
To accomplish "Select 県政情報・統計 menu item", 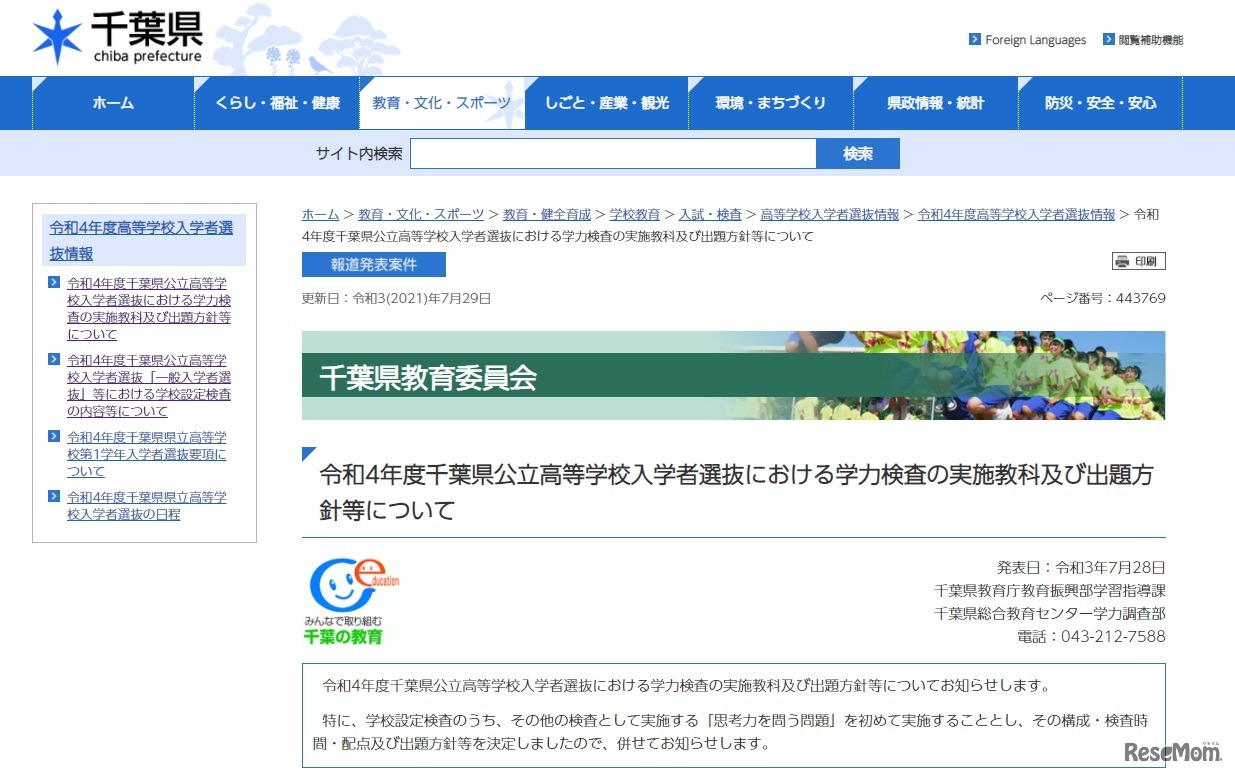I will (x=935, y=102).
